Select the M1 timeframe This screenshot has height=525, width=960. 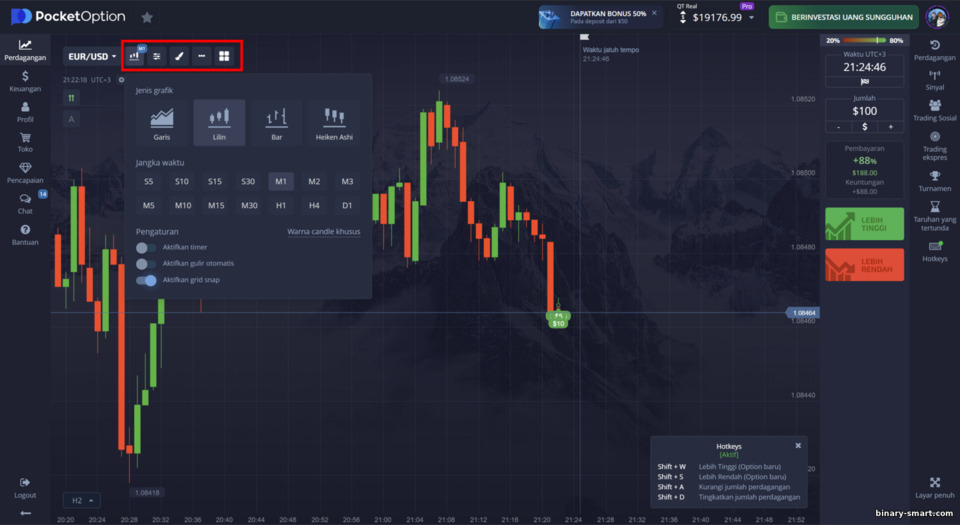pyautogui.click(x=281, y=182)
